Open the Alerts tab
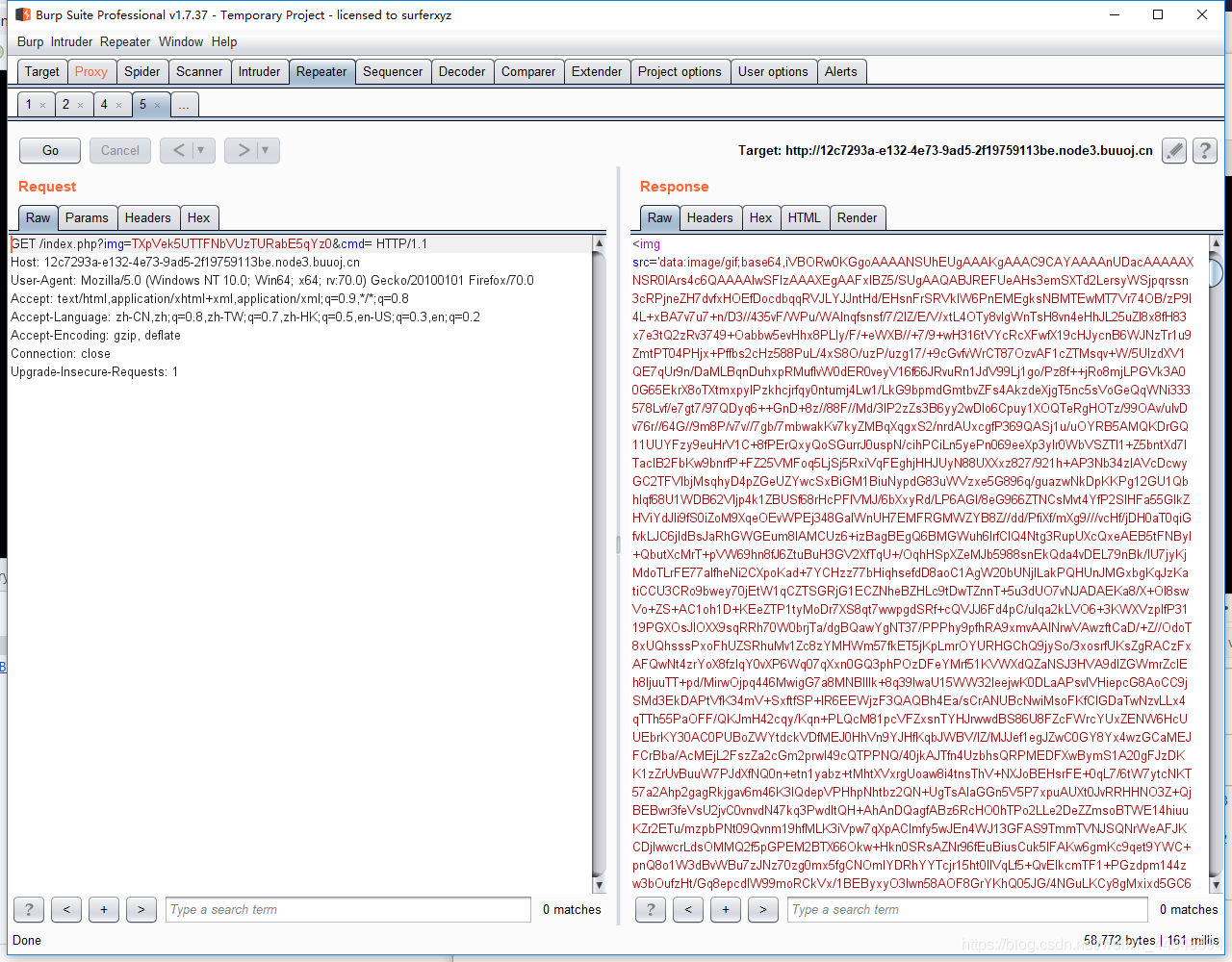This screenshot has height=962, width=1232. coord(841,71)
